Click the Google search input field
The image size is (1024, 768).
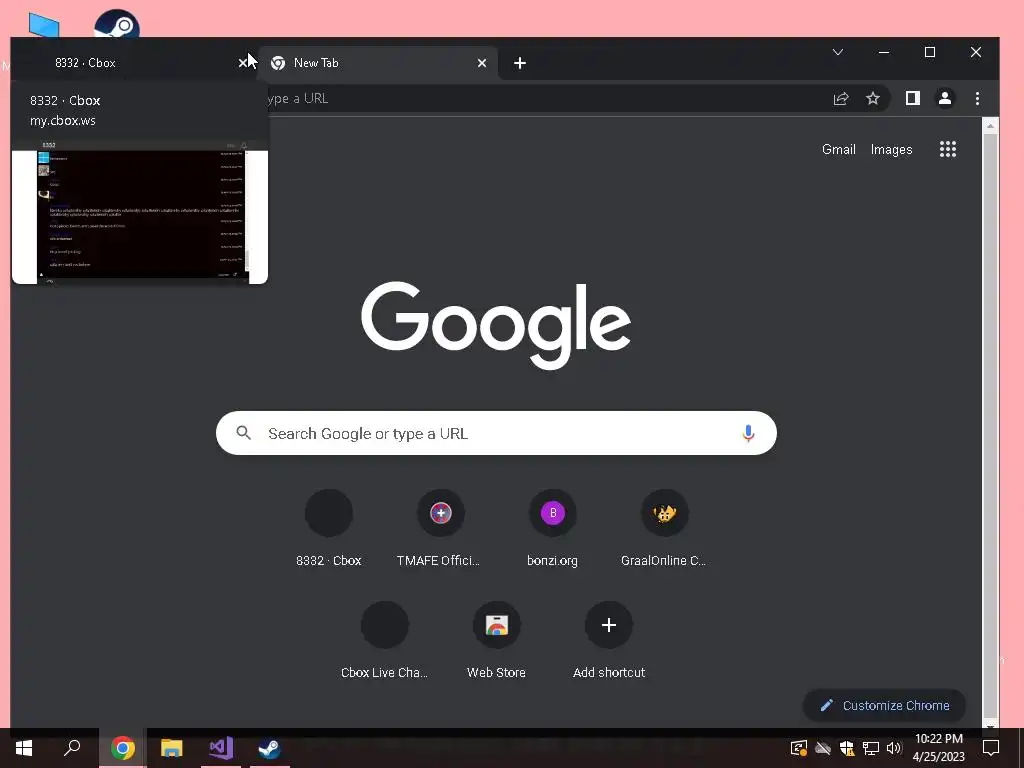click(496, 433)
